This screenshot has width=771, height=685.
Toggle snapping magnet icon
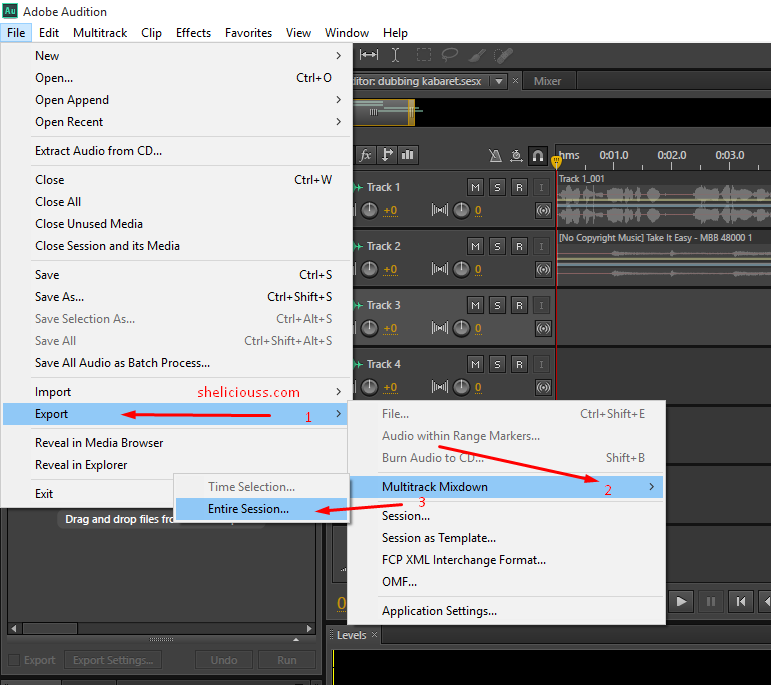point(537,156)
